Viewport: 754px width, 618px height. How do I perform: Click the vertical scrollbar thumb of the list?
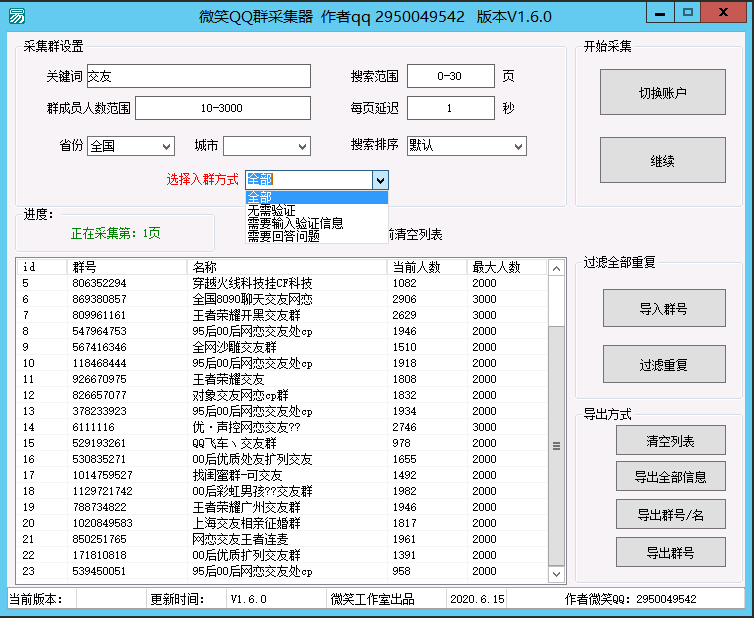tap(556, 446)
